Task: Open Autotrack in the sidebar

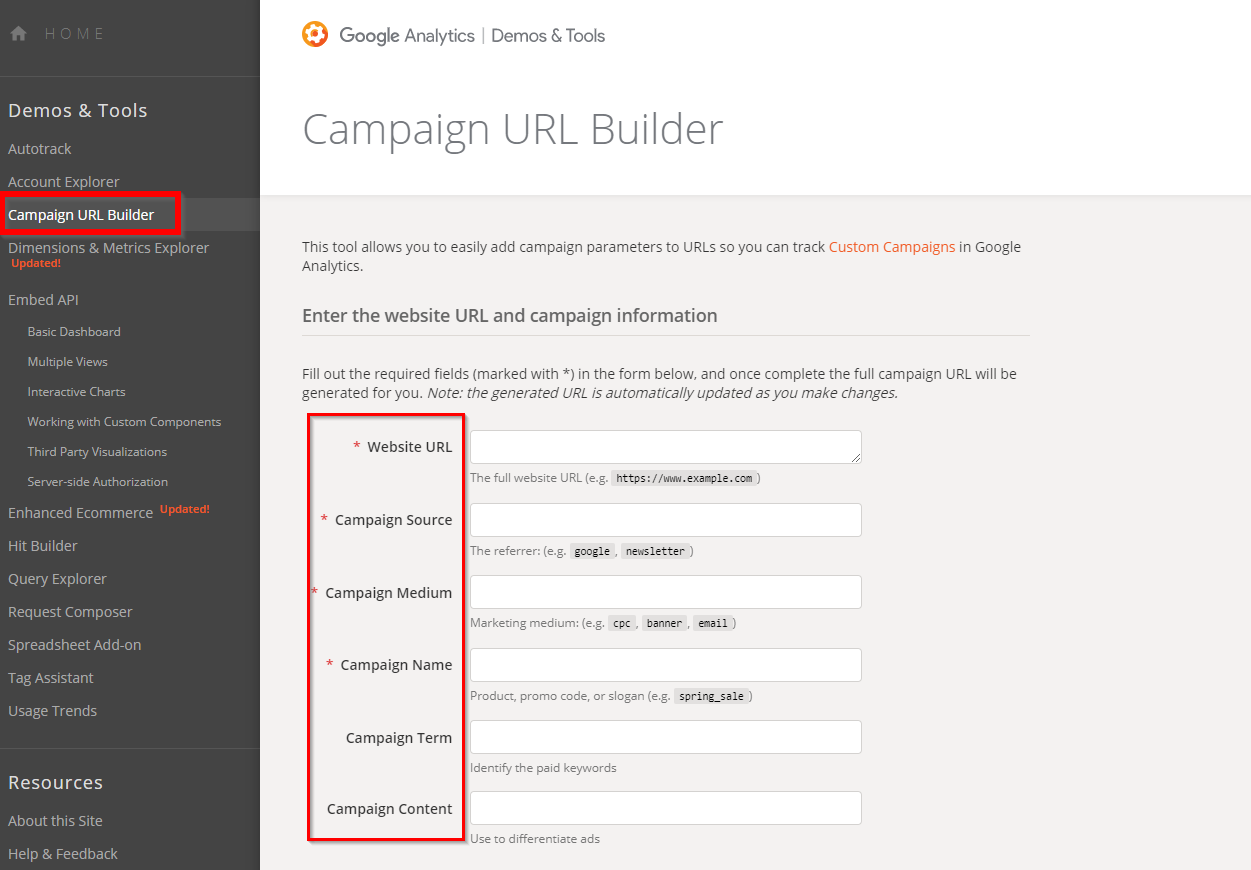Action: (40, 149)
